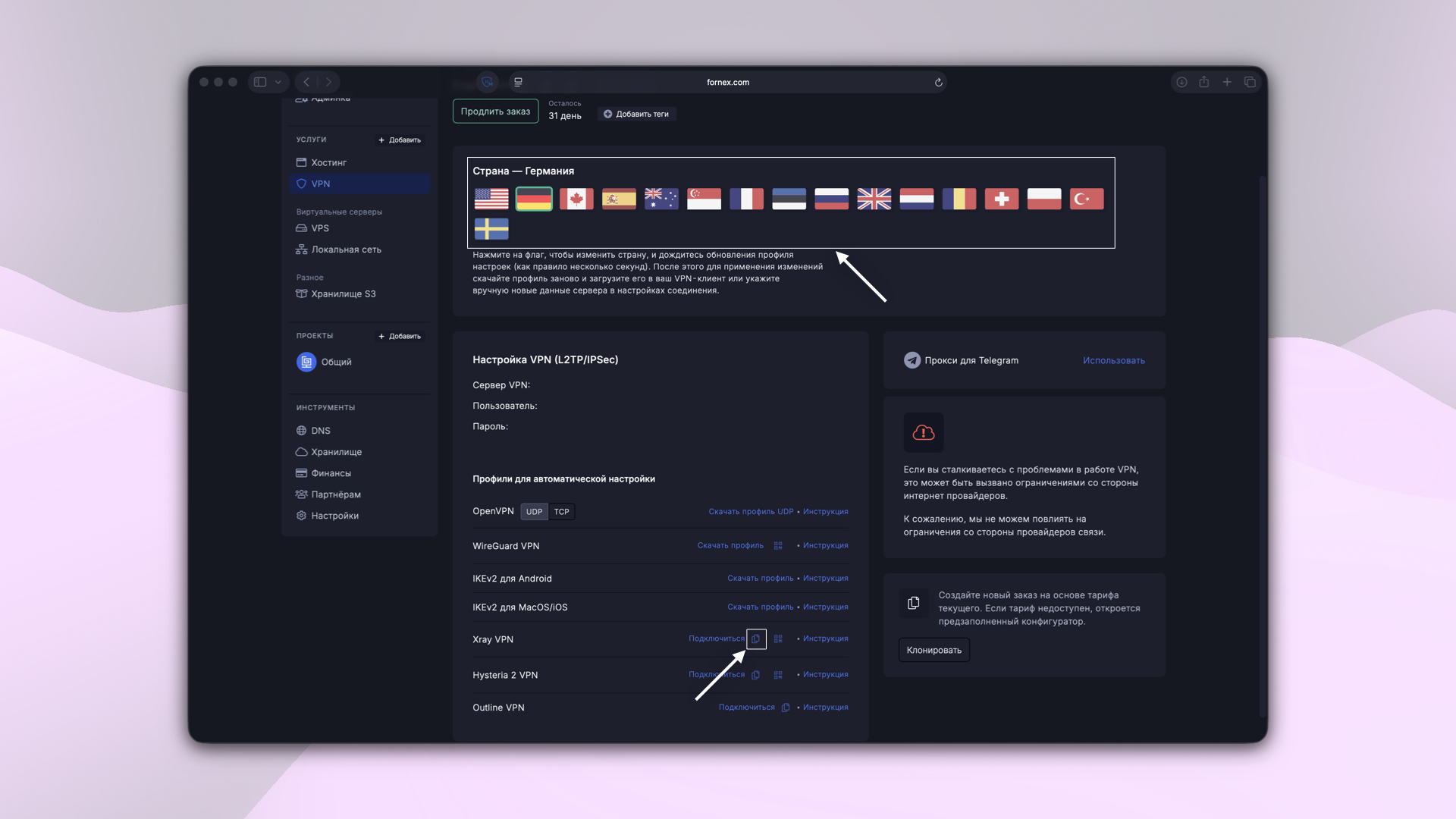Open the Скачать профиль UDP link
This screenshot has height=819, width=1456.
(x=750, y=511)
